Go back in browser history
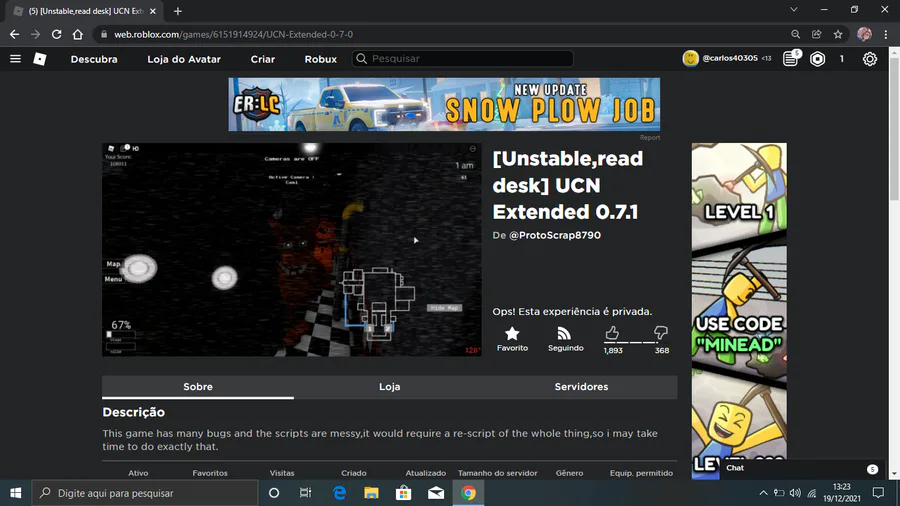The height and width of the screenshot is (506, 900). (x=14, y=34)
